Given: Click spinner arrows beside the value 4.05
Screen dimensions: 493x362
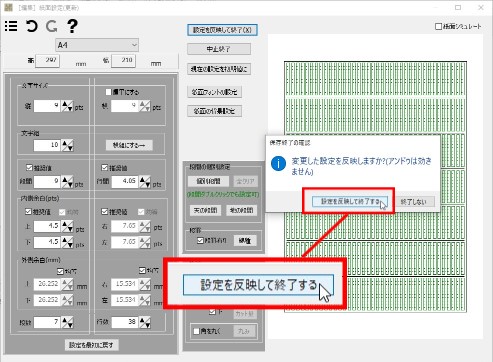Looking at the screenshot, I should coord(145,182).
